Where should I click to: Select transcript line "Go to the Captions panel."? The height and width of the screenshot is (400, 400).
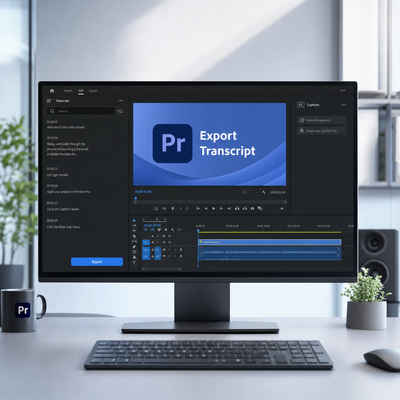(x=63, y=209)
